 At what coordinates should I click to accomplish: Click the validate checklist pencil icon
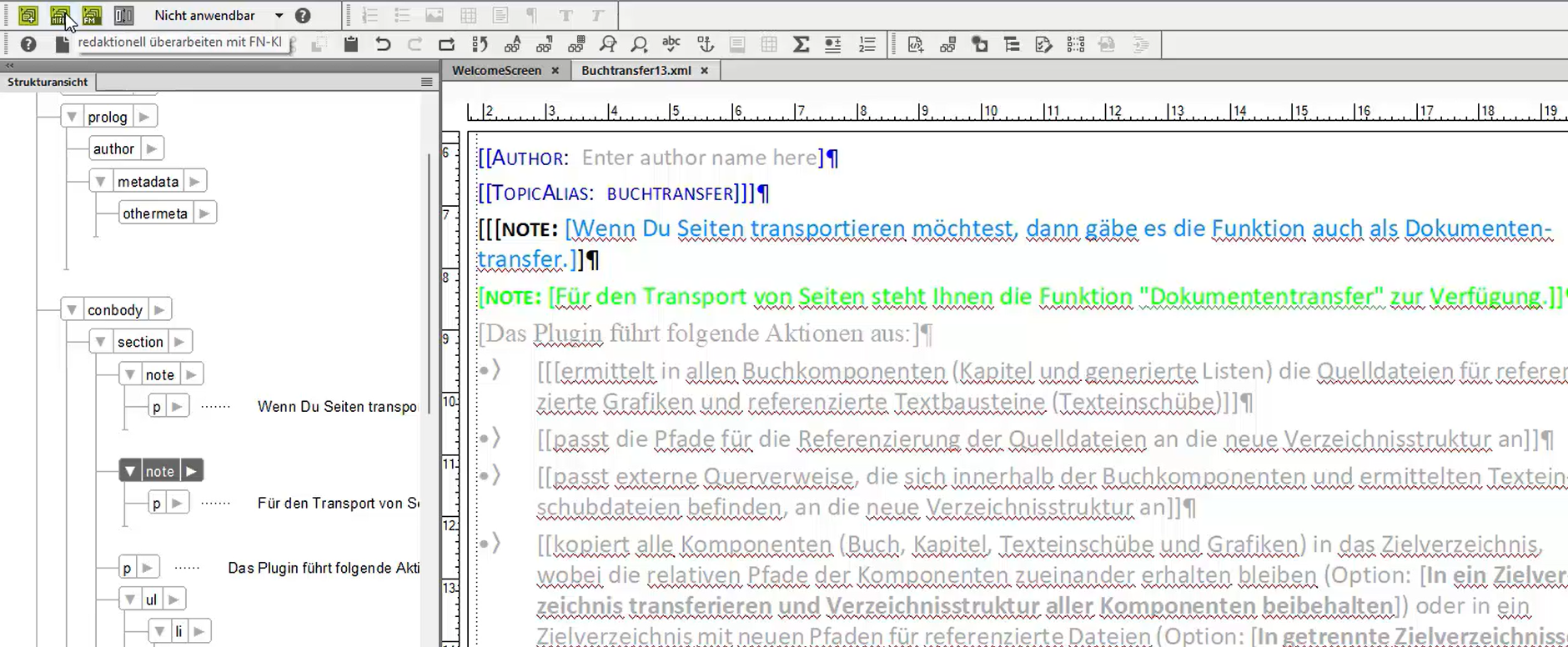click(x=1043, y=44)
